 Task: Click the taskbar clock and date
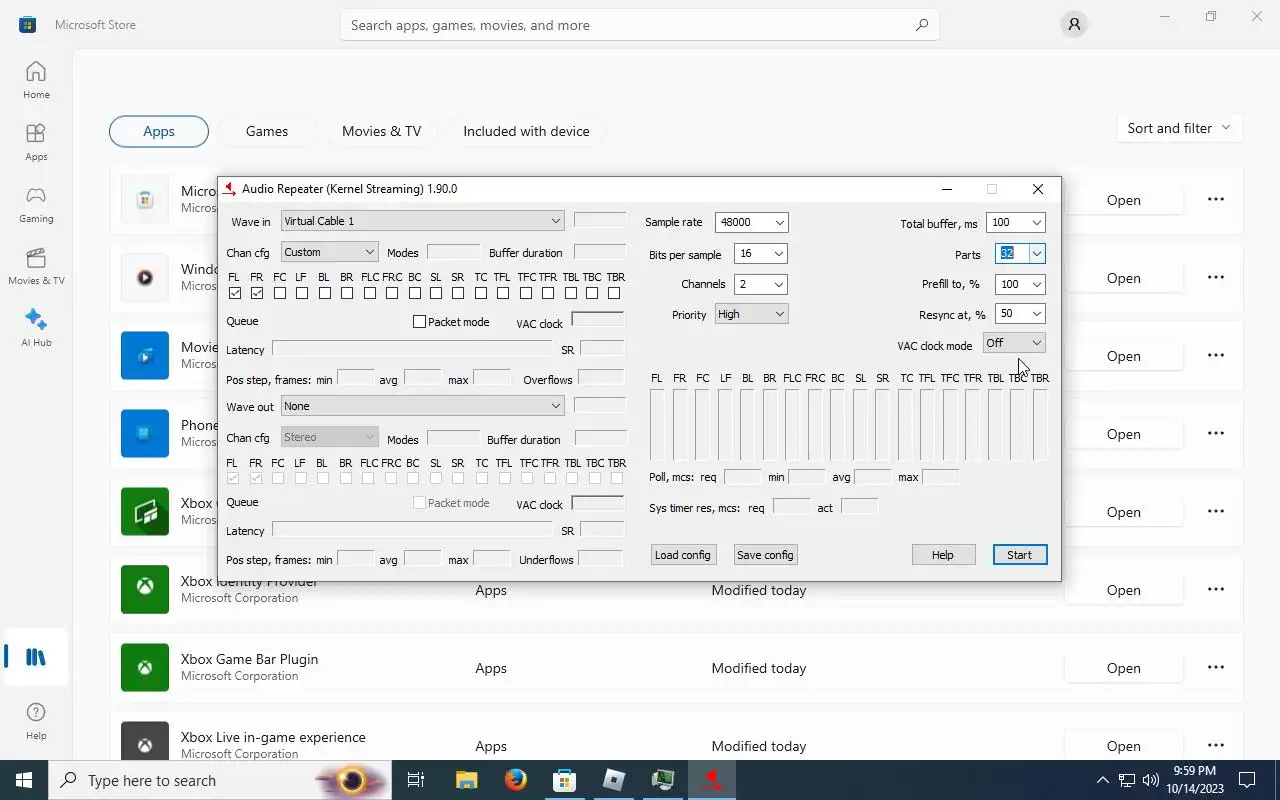(1194, 780)
